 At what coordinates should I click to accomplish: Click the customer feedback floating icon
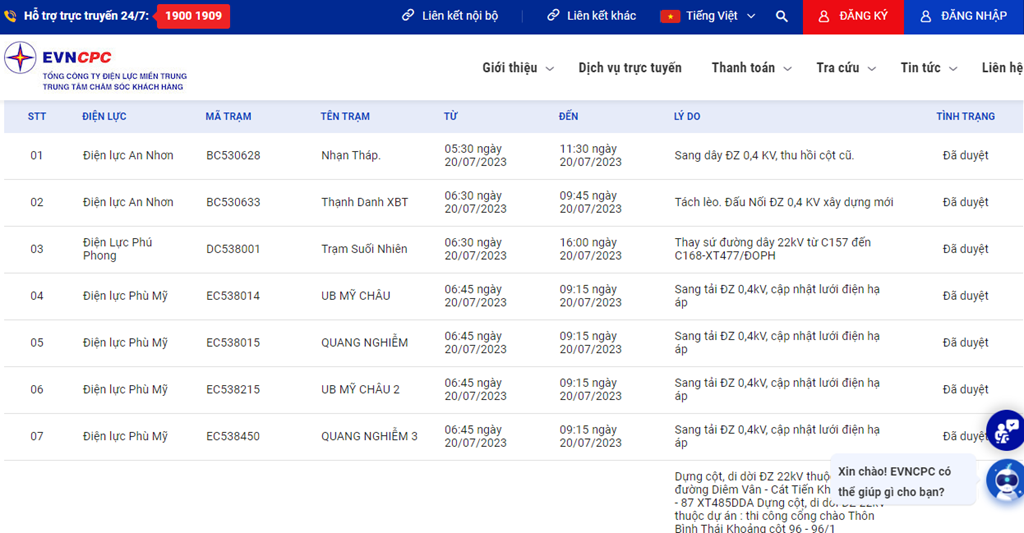click(x=1006, y=430)
